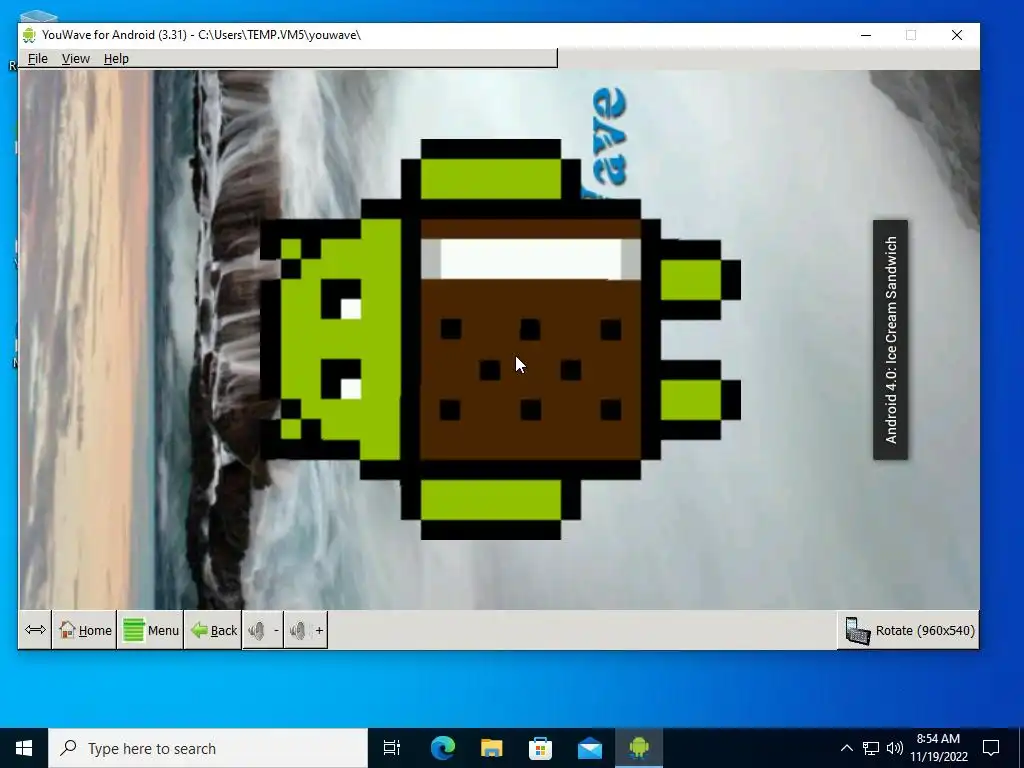The width and height of the screenshot is (1024, 768).
Task: Click the taskbar search box
Action: click(x=208, y=748)
